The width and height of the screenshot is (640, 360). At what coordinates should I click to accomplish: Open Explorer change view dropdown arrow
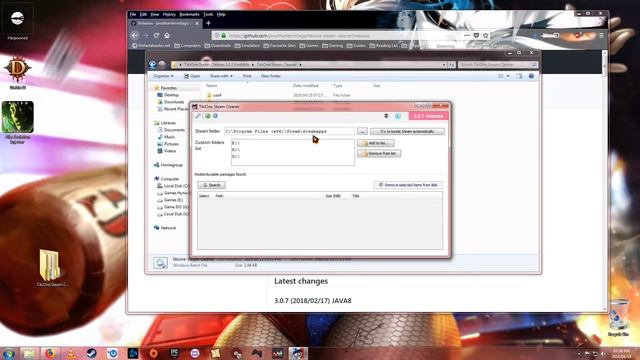point(508,76)
